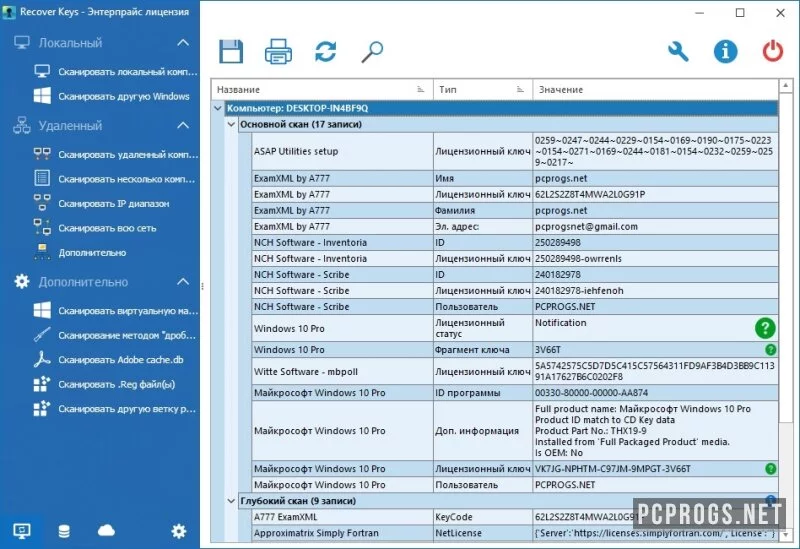Viewport: 800px width, 549px height.
Task: Open Дополнительно item under Удаленный
Action: [x=81, y=253]
